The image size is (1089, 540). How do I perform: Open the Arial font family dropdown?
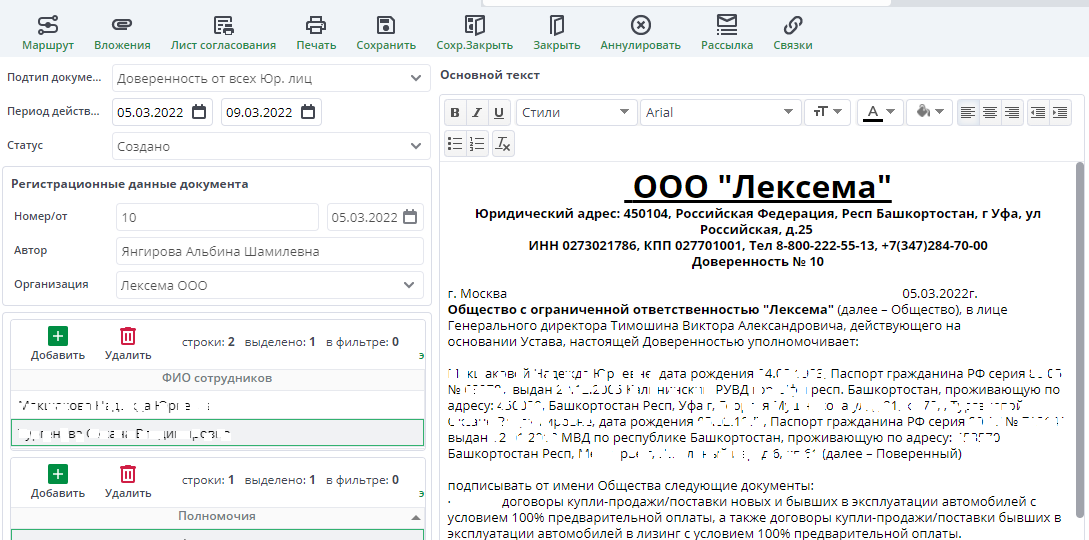click(x=720, y=112)
